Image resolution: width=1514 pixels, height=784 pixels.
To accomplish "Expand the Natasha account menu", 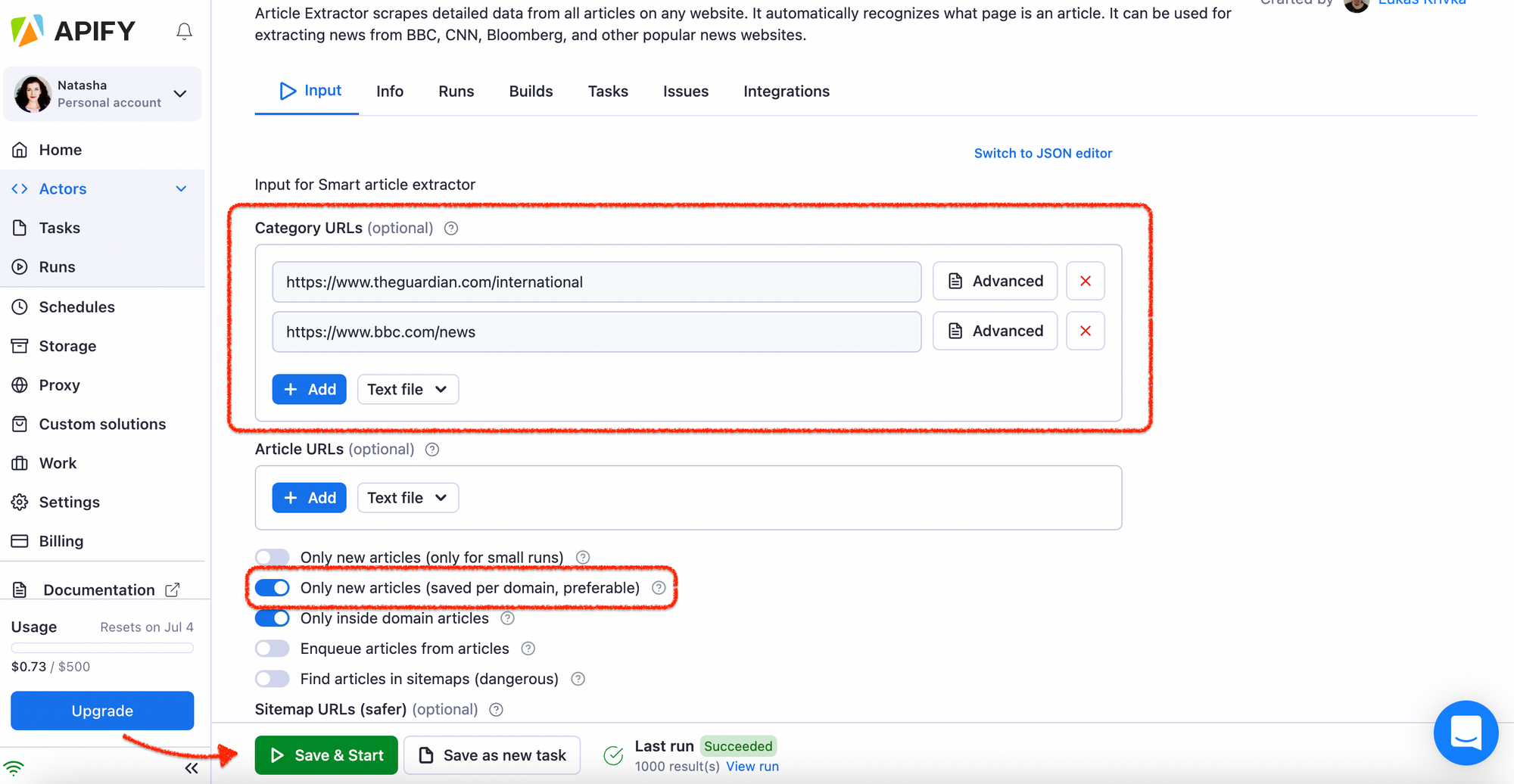I will pos(179,94).
